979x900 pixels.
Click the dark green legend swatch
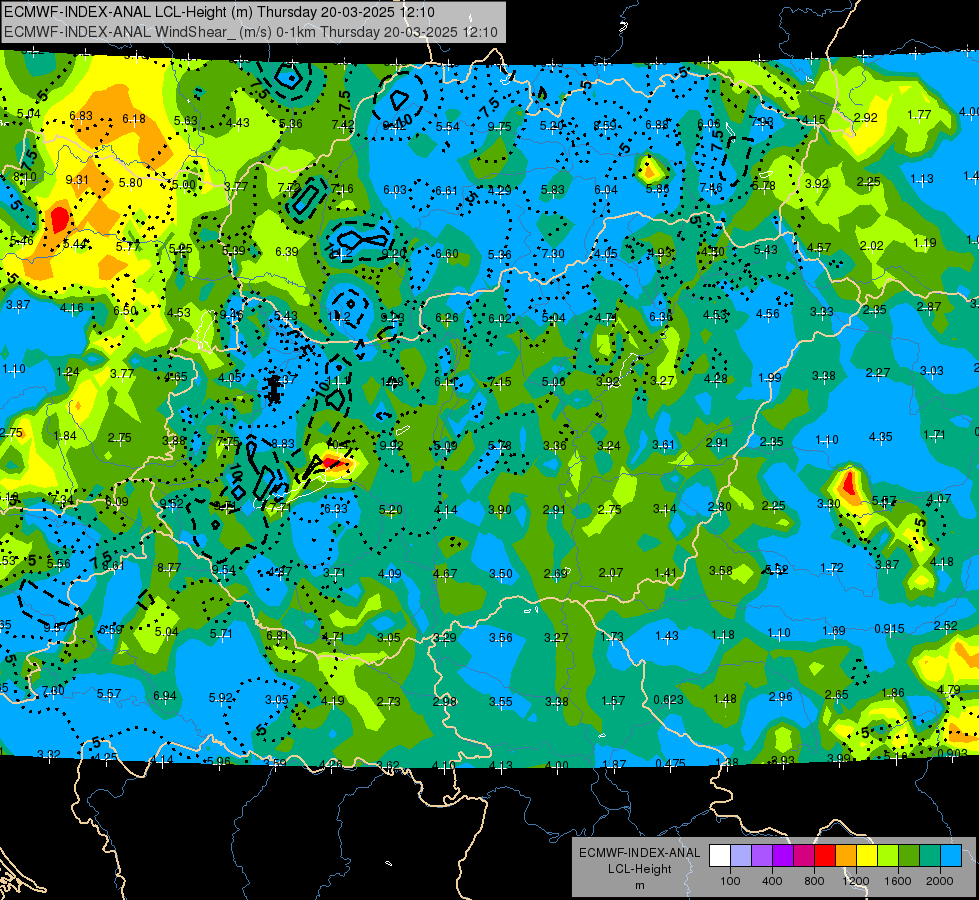click(909, 856)
